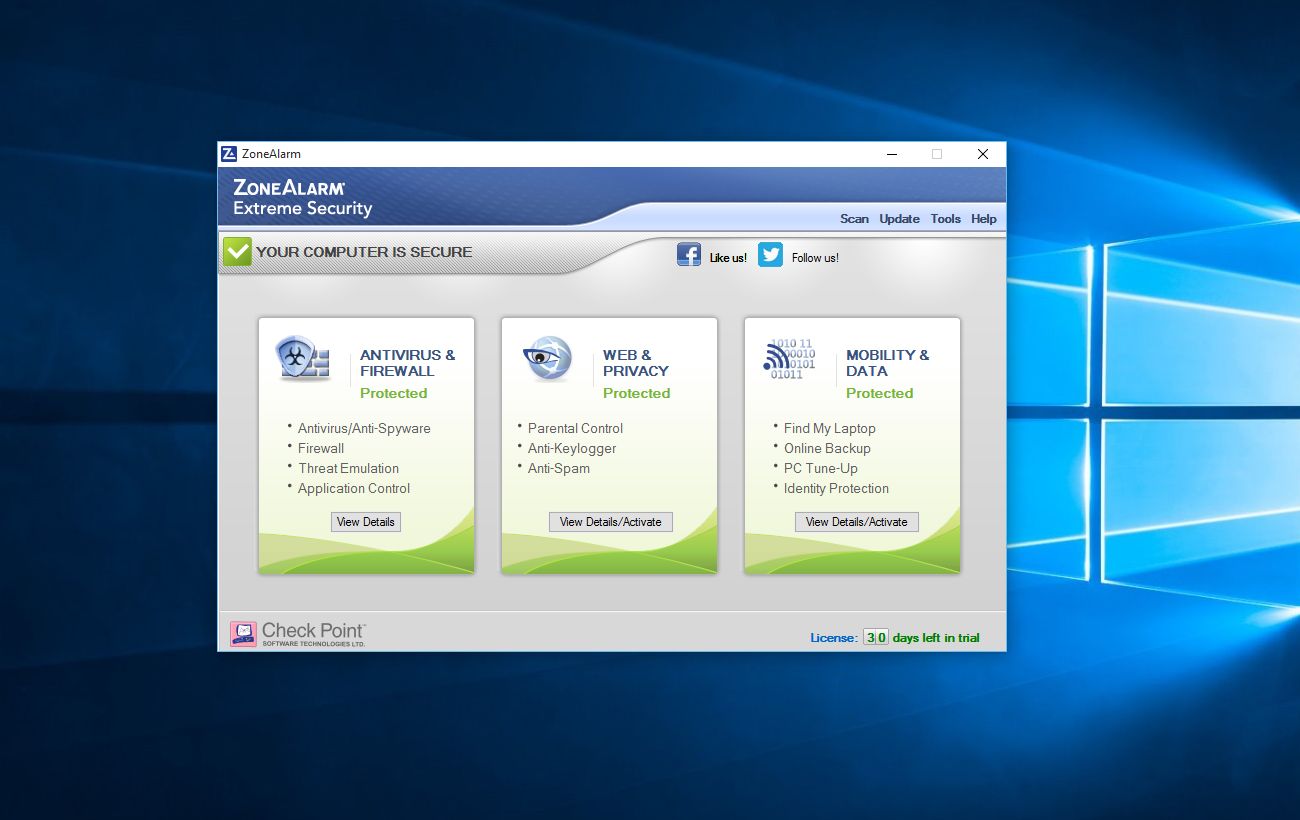Click the Anti-Spam item
This screenshot has width=1300, height=820.
[559, 468]
